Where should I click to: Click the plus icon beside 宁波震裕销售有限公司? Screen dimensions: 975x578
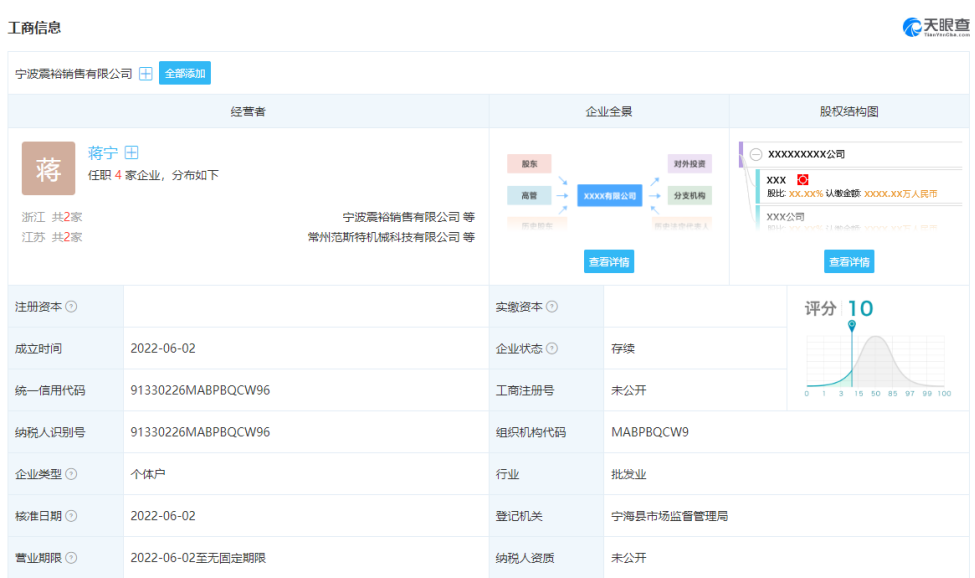[146, 74]
